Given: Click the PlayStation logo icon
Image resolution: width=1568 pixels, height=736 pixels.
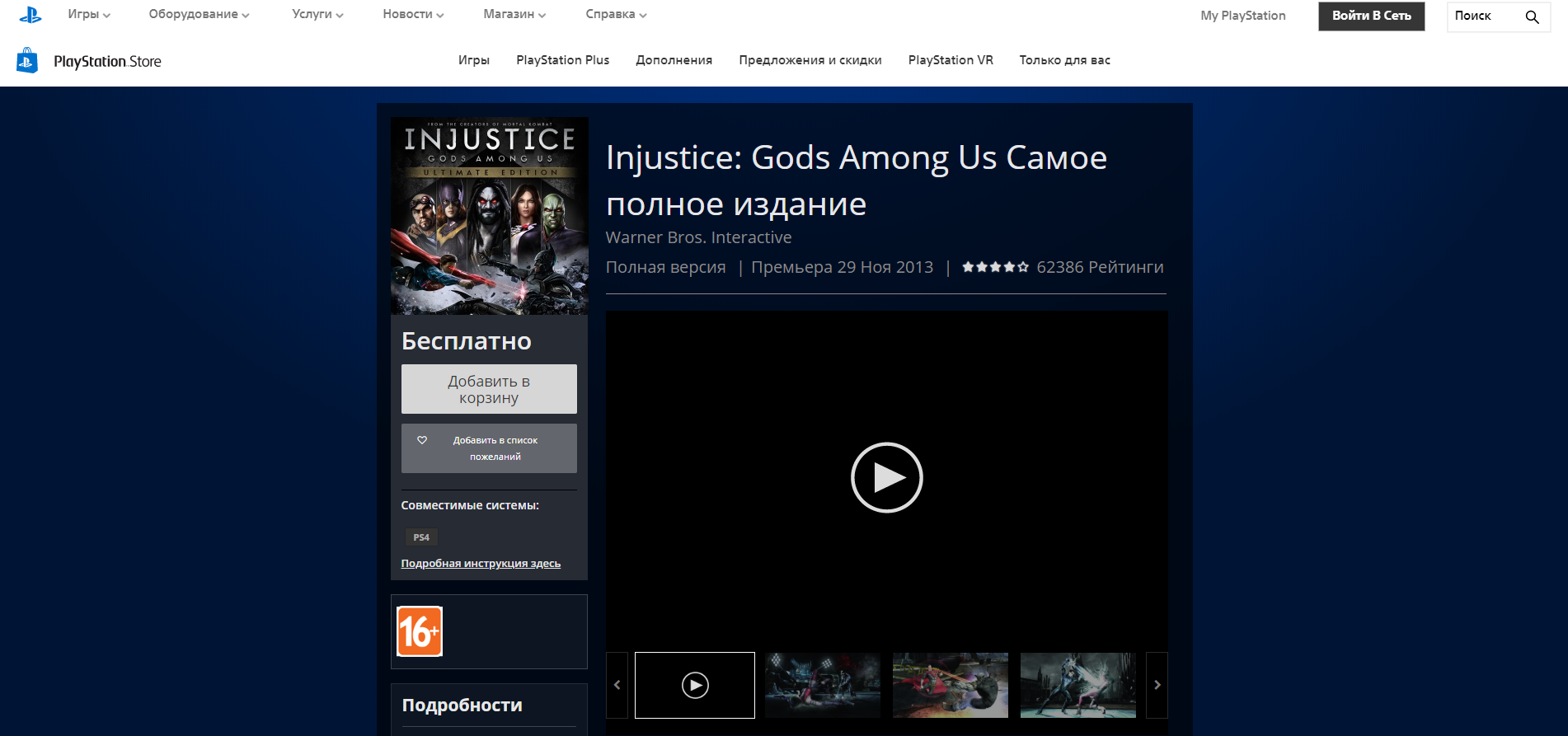Looking at the screenshot, I should tap(31, 15).
